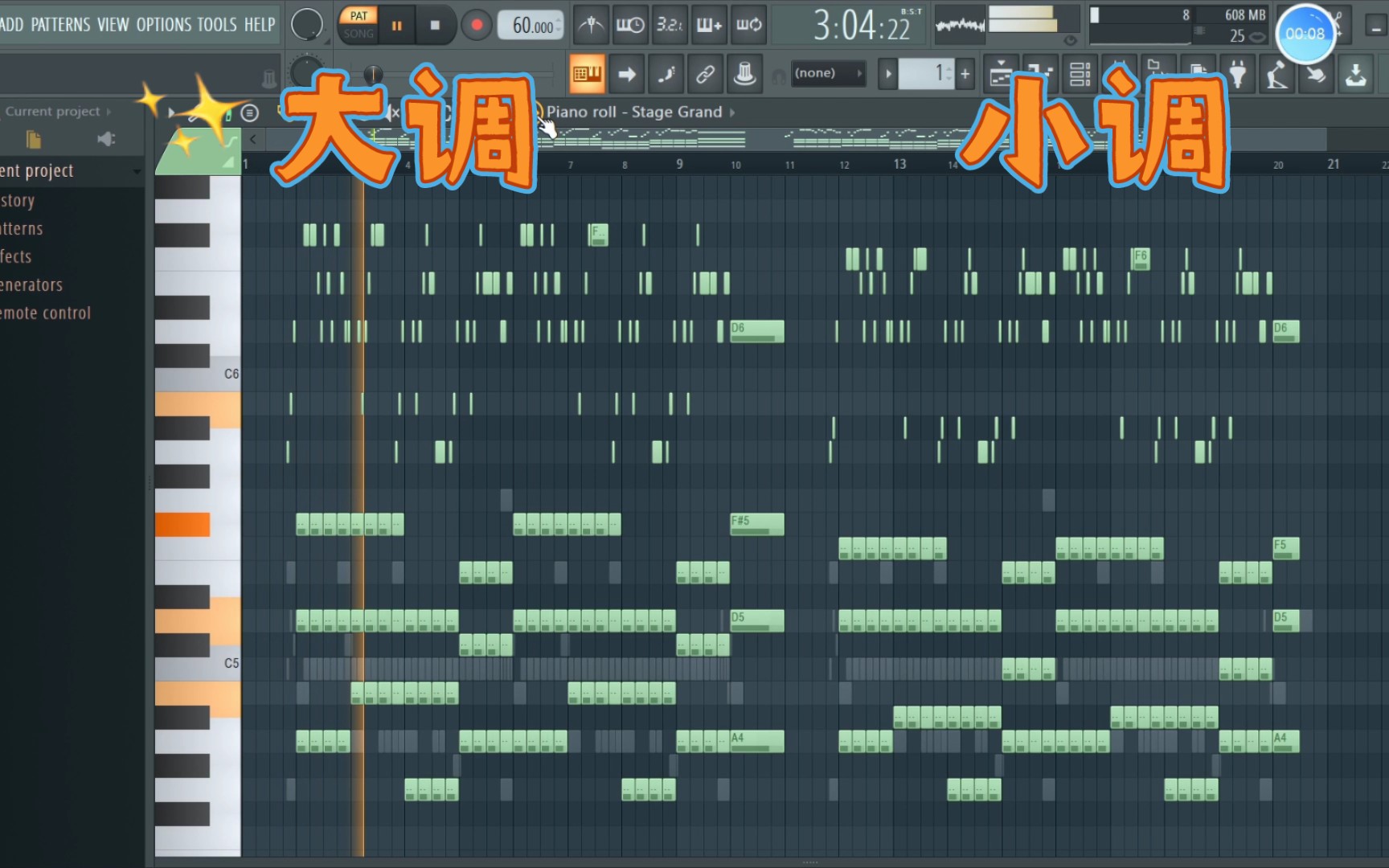
Task: Open the OPTIONS menu
Action: point(163,24)
